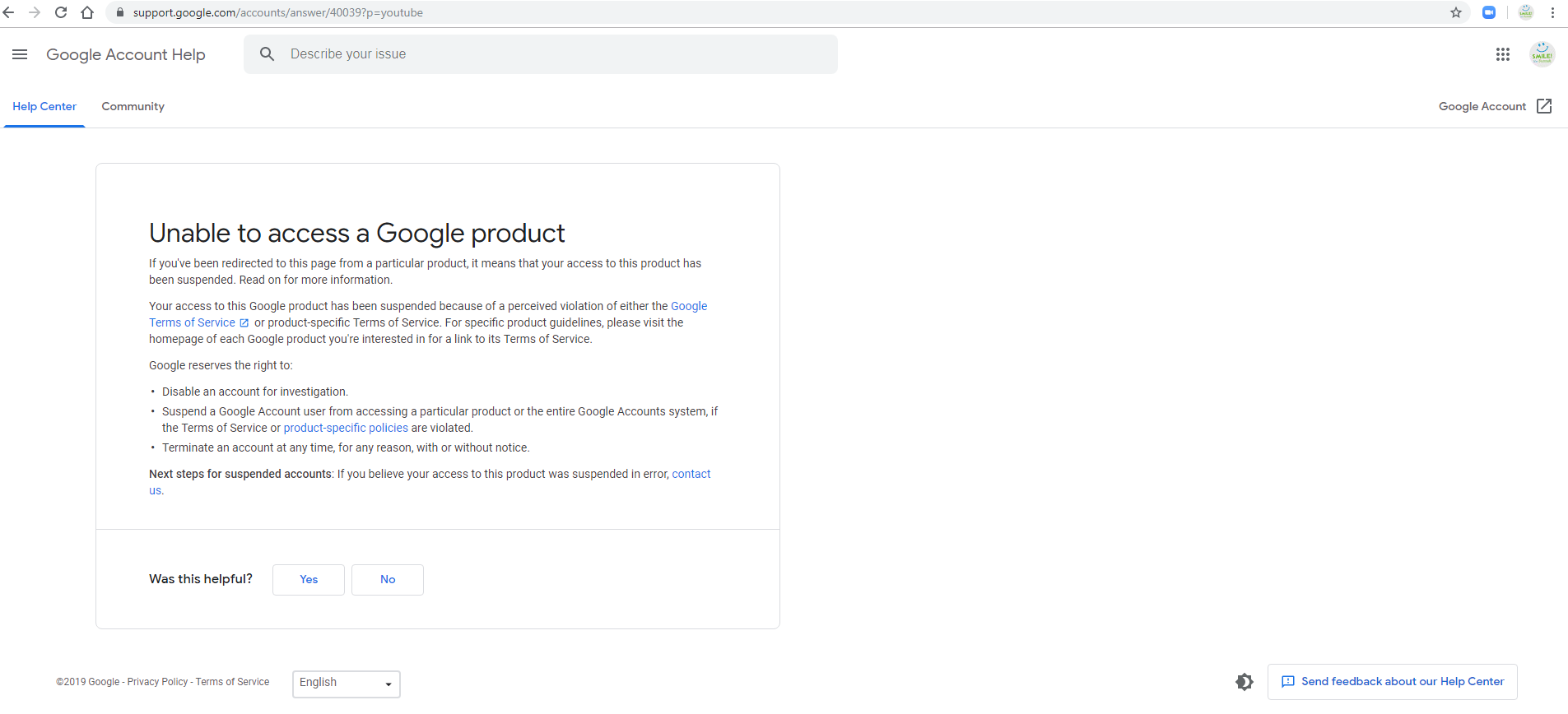Viewport: 1568px width, 714px height.
Task: Click the Unable to access a Google product heading
Action: [x=357, y=234]
